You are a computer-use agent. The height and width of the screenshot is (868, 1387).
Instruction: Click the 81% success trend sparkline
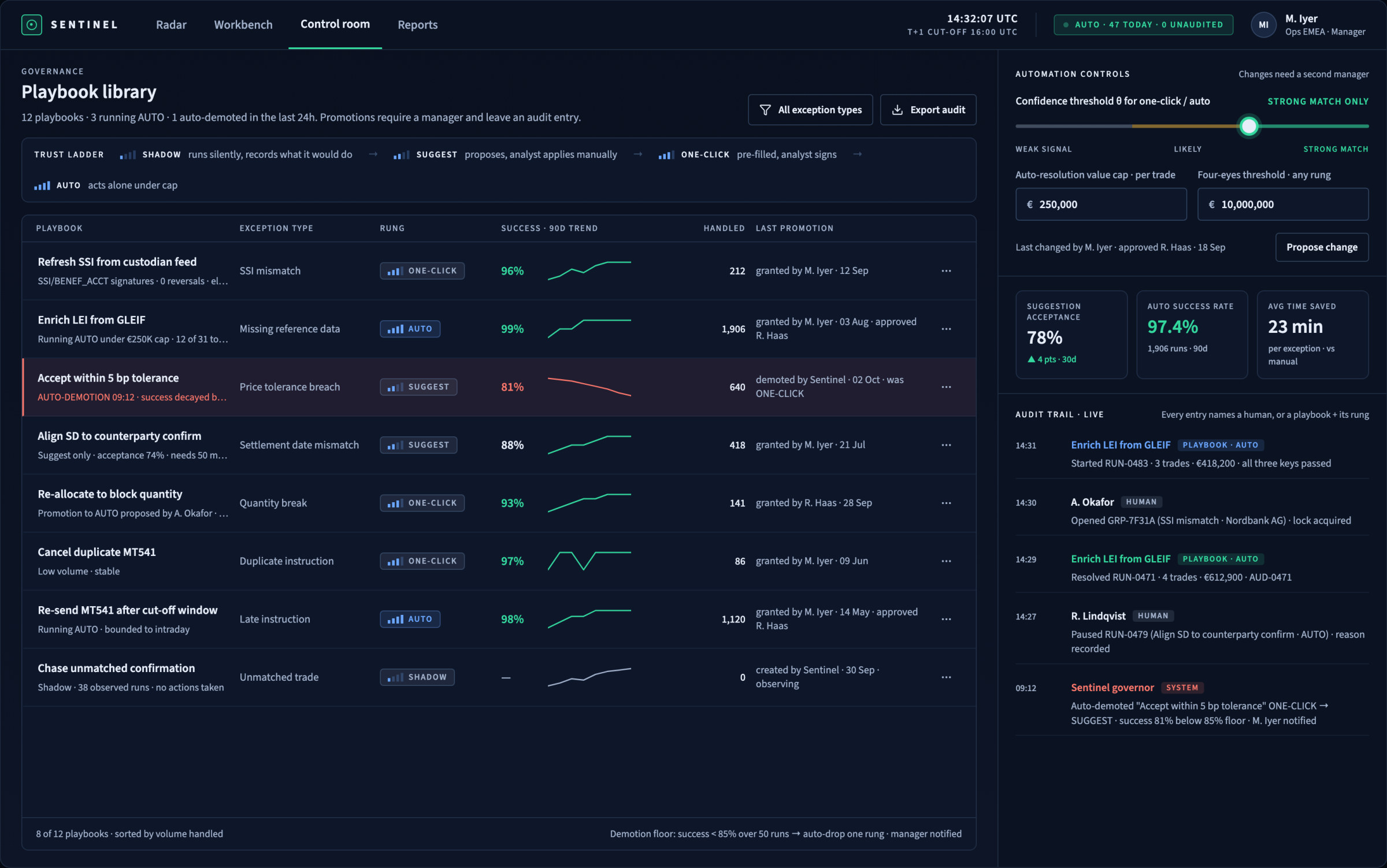click(589, 387)
